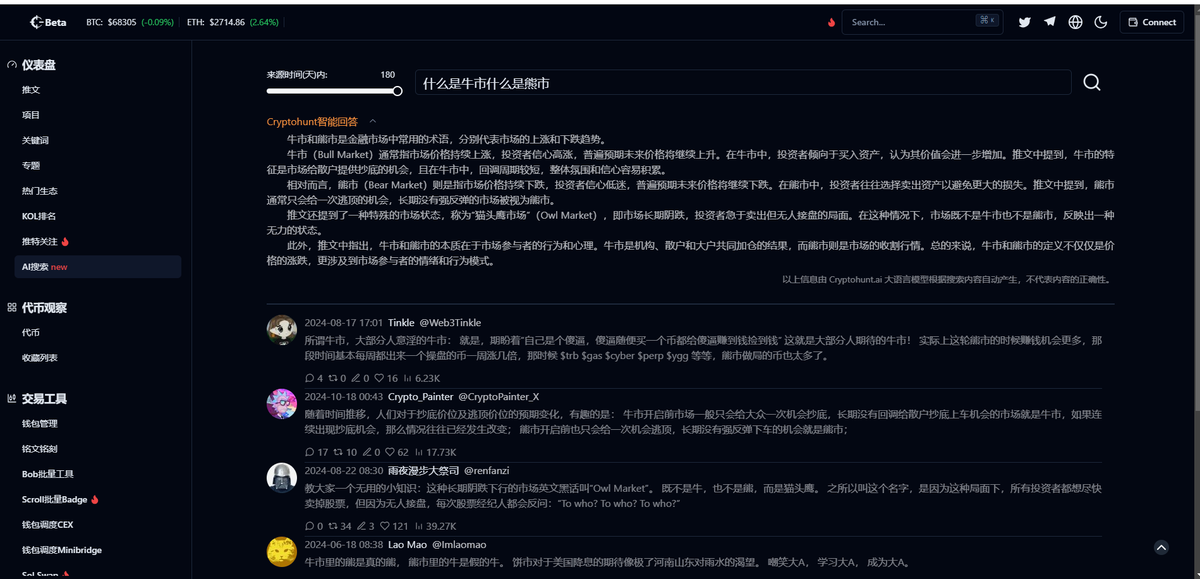
Task: Open 热门生态 in the sidebar
Action: [40, 191]
